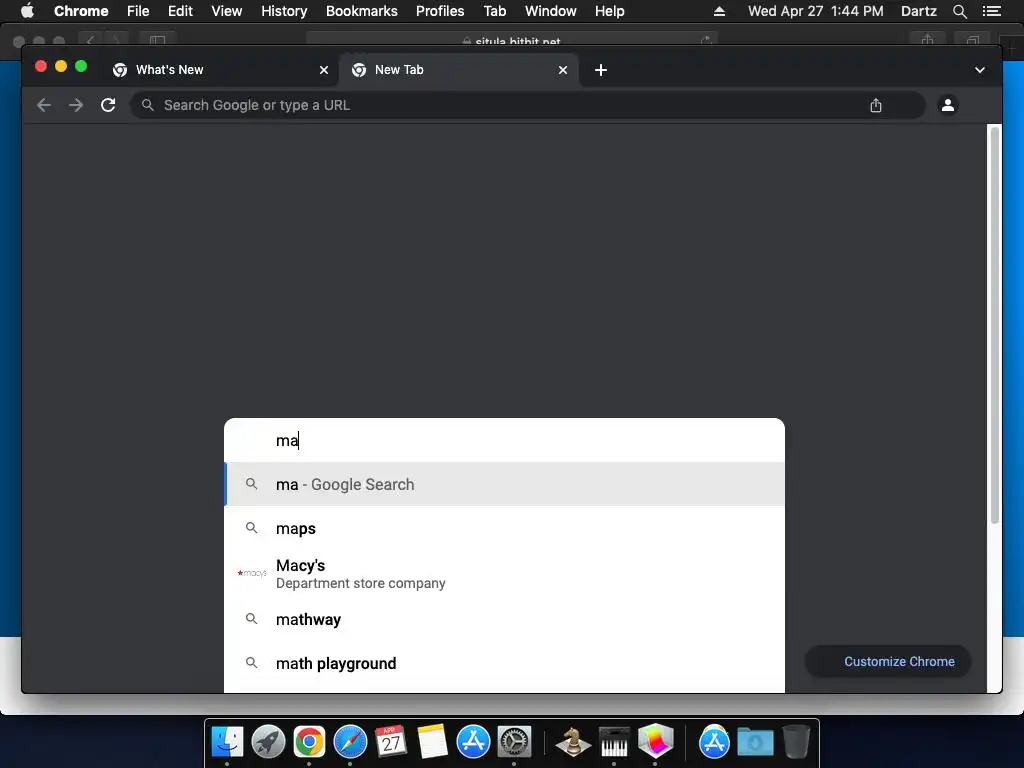Select the 'ma - Google Search' suggestion

pyautogui.click(x=504, y=484)
